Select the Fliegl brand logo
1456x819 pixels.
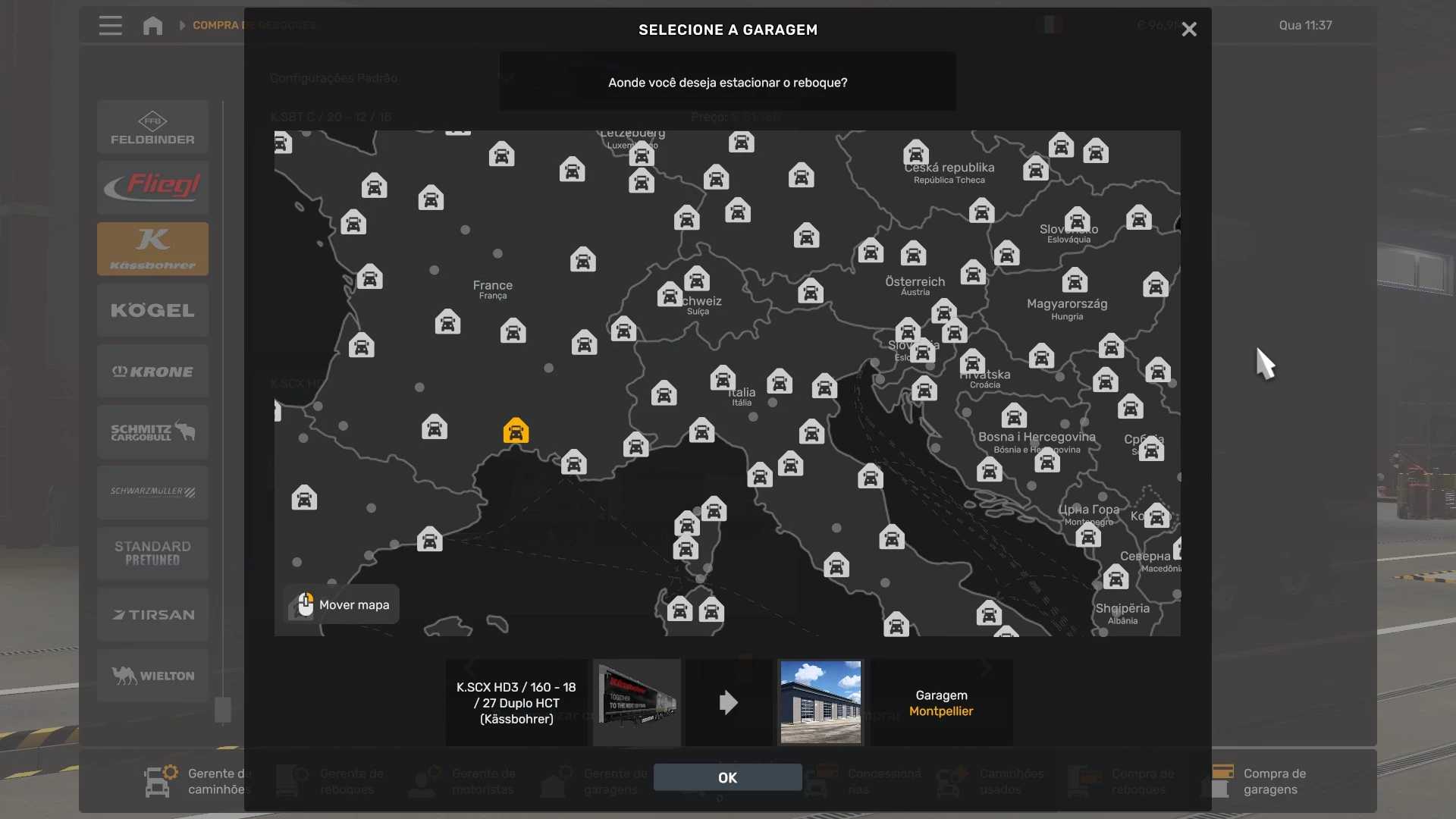pos(152,187)
